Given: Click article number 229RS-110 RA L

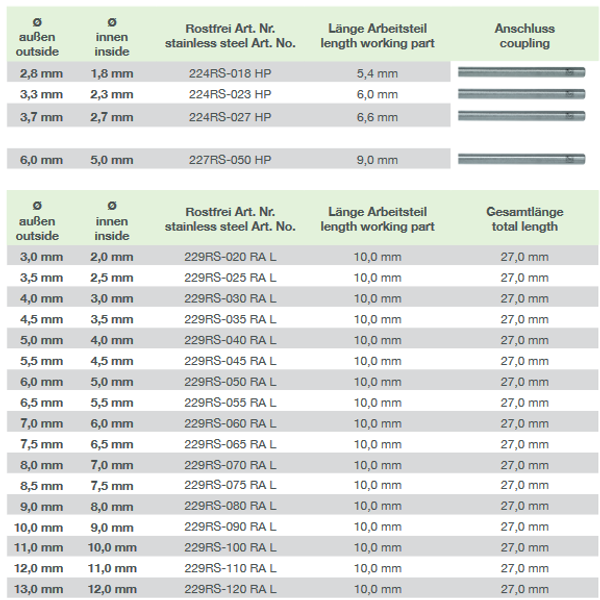Looking at the screenshot, I should pyautogui.click(x=230, y=568).
